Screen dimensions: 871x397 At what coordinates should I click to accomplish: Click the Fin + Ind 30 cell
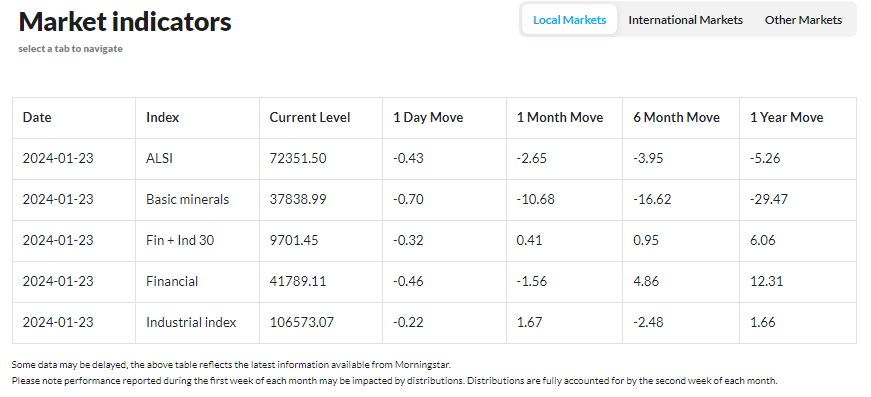[180, 240]
